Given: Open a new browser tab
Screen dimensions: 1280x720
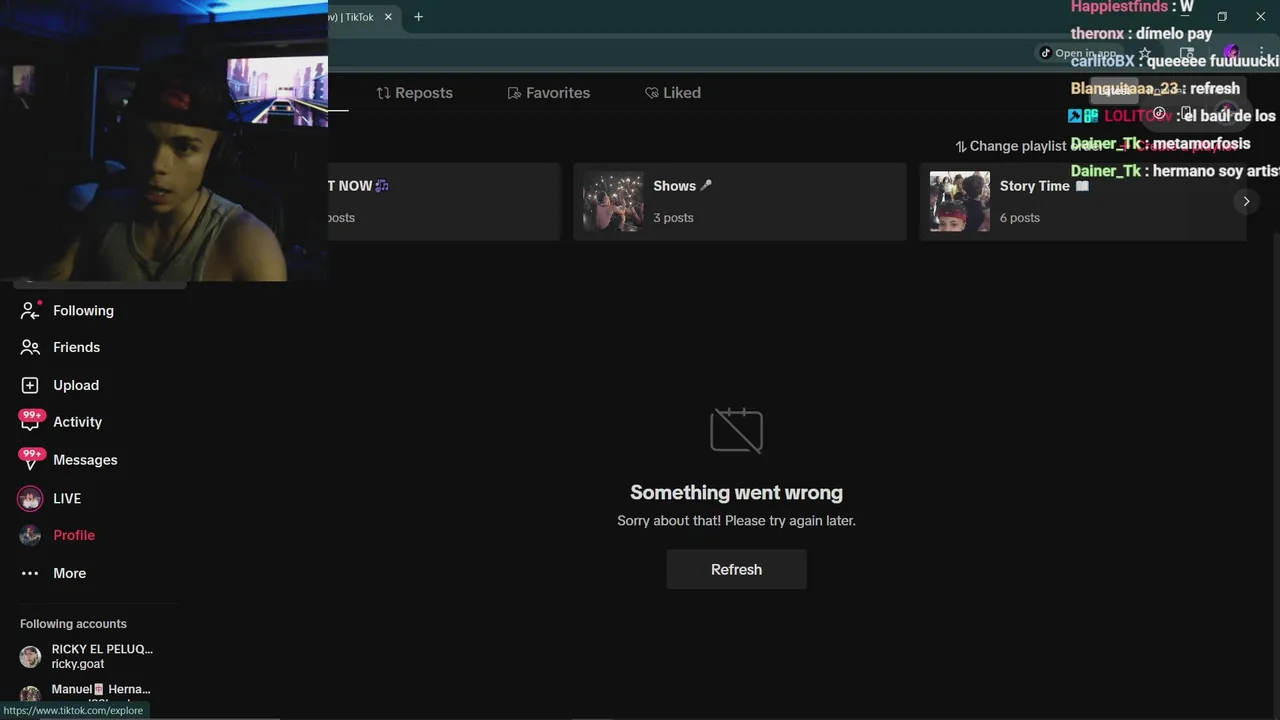Looking at the screenshot, I should 418,17.
